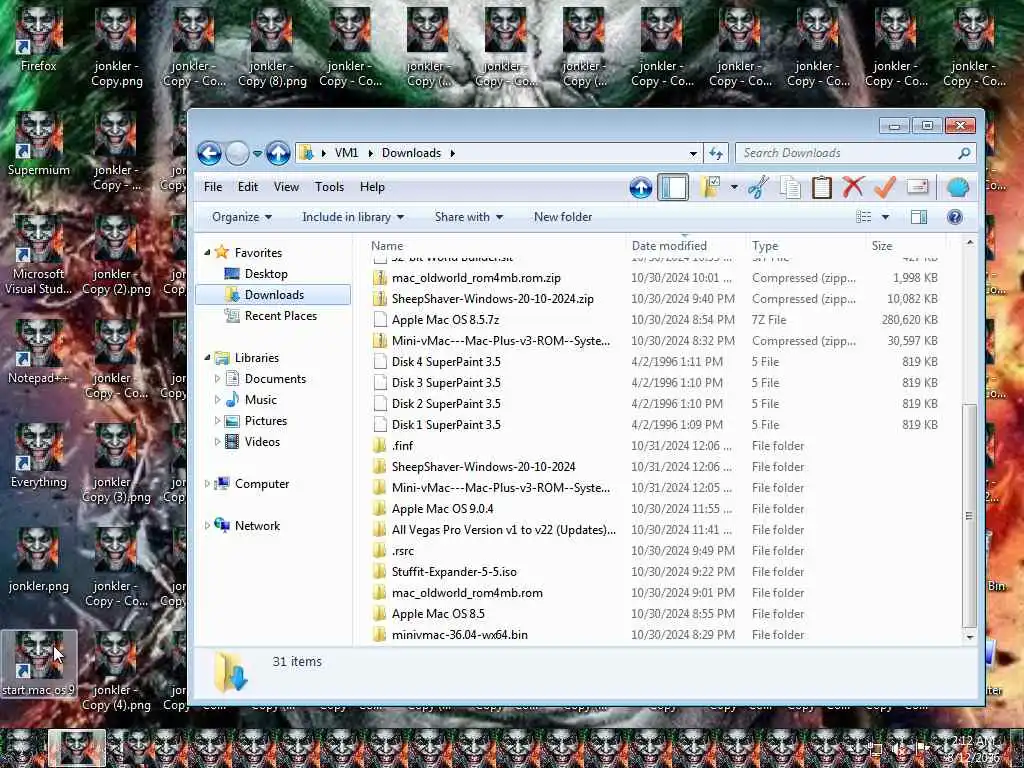Click the Back navigation arrow
This screenshot has height=768, width=1024.
tap(210, 153)
